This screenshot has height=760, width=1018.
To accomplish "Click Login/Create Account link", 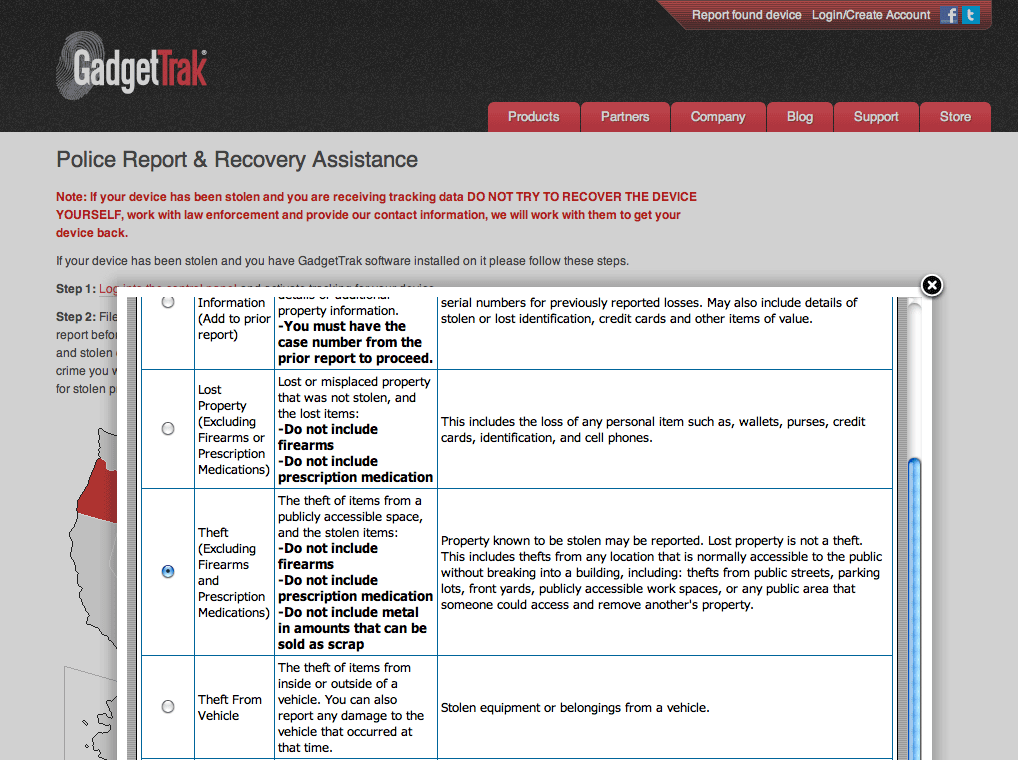I will coord(871,15).
